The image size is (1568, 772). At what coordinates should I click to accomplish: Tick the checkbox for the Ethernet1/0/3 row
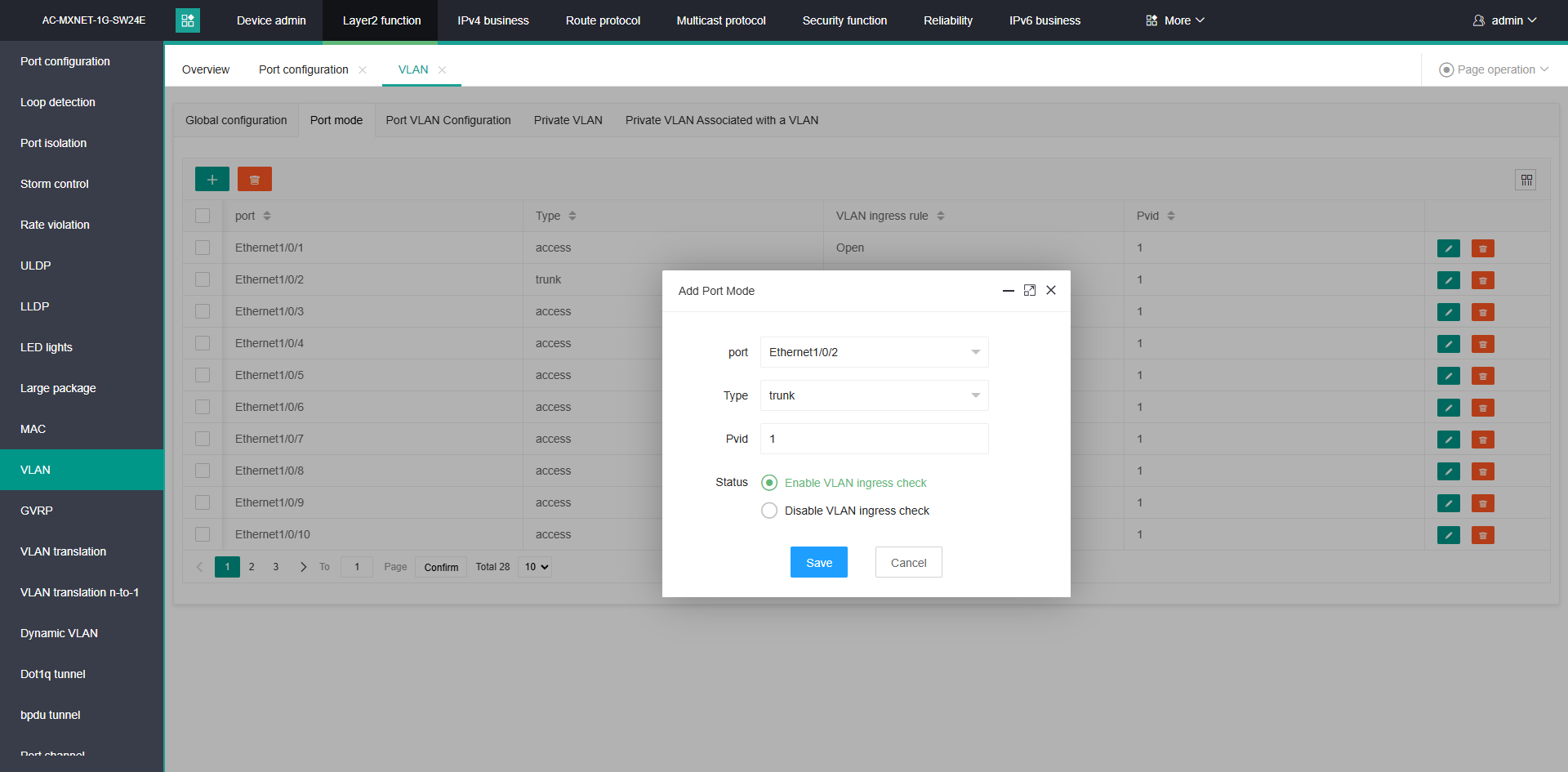[203, 311]
